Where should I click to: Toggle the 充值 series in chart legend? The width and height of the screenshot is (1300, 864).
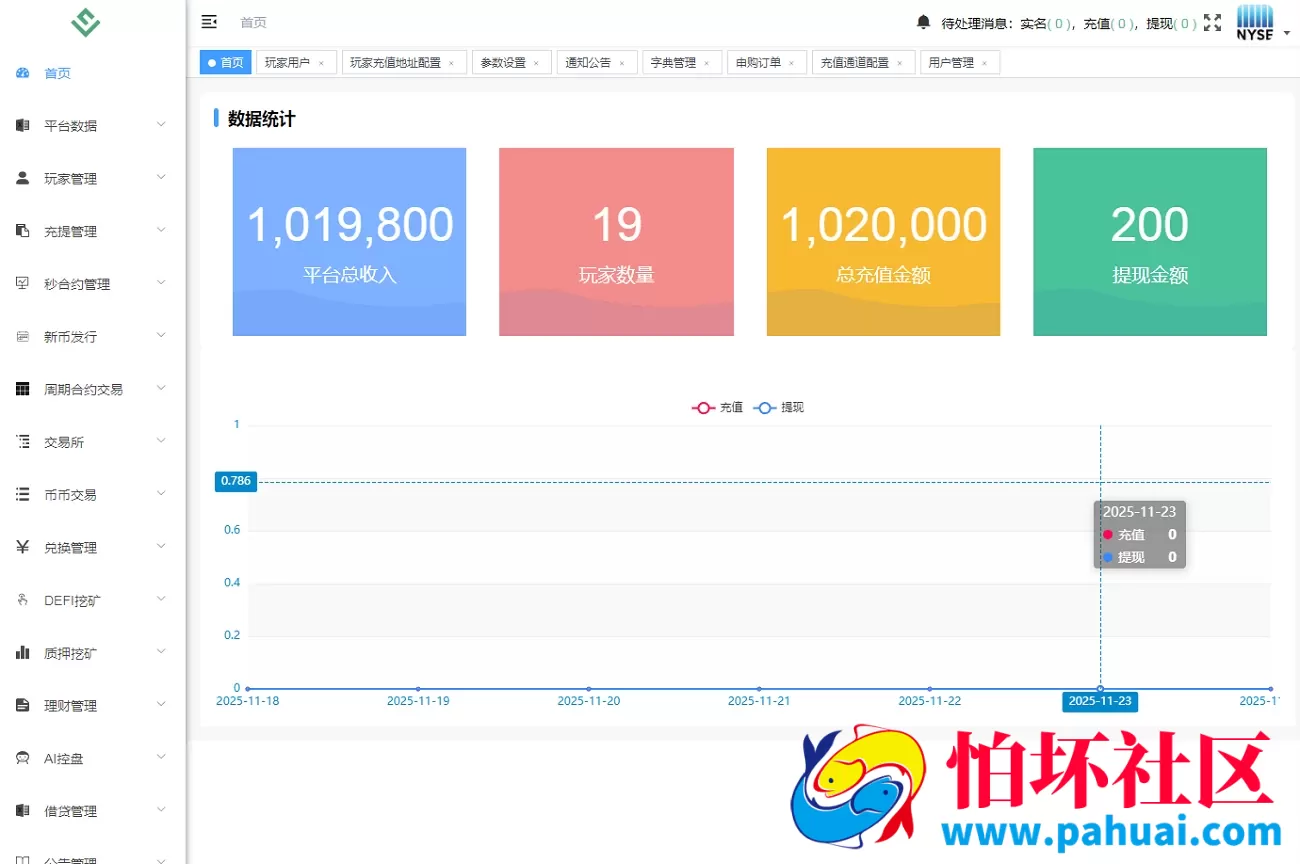[717, 407]
